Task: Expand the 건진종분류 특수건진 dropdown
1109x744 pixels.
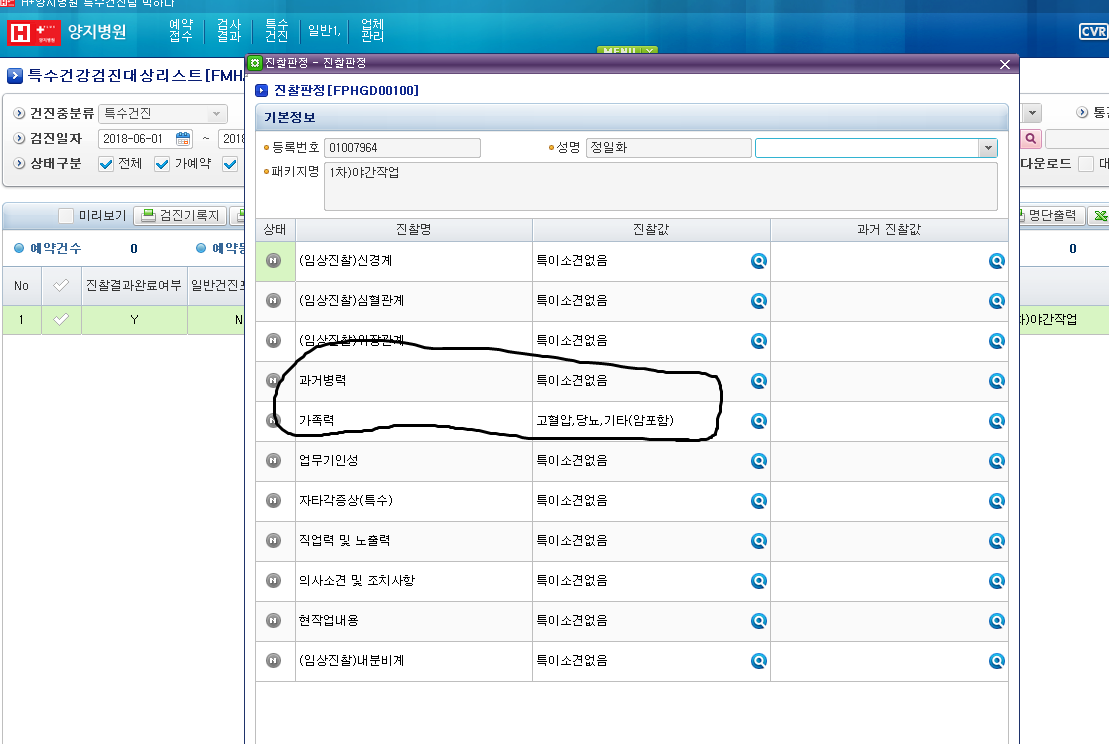Action: point(216,114)
